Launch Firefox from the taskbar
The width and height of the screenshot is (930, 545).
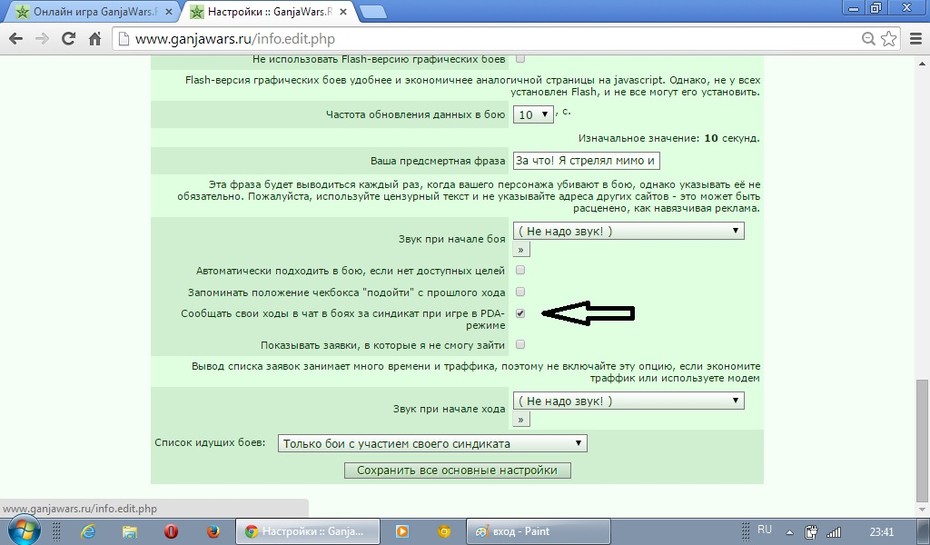(x=213, y=531)
